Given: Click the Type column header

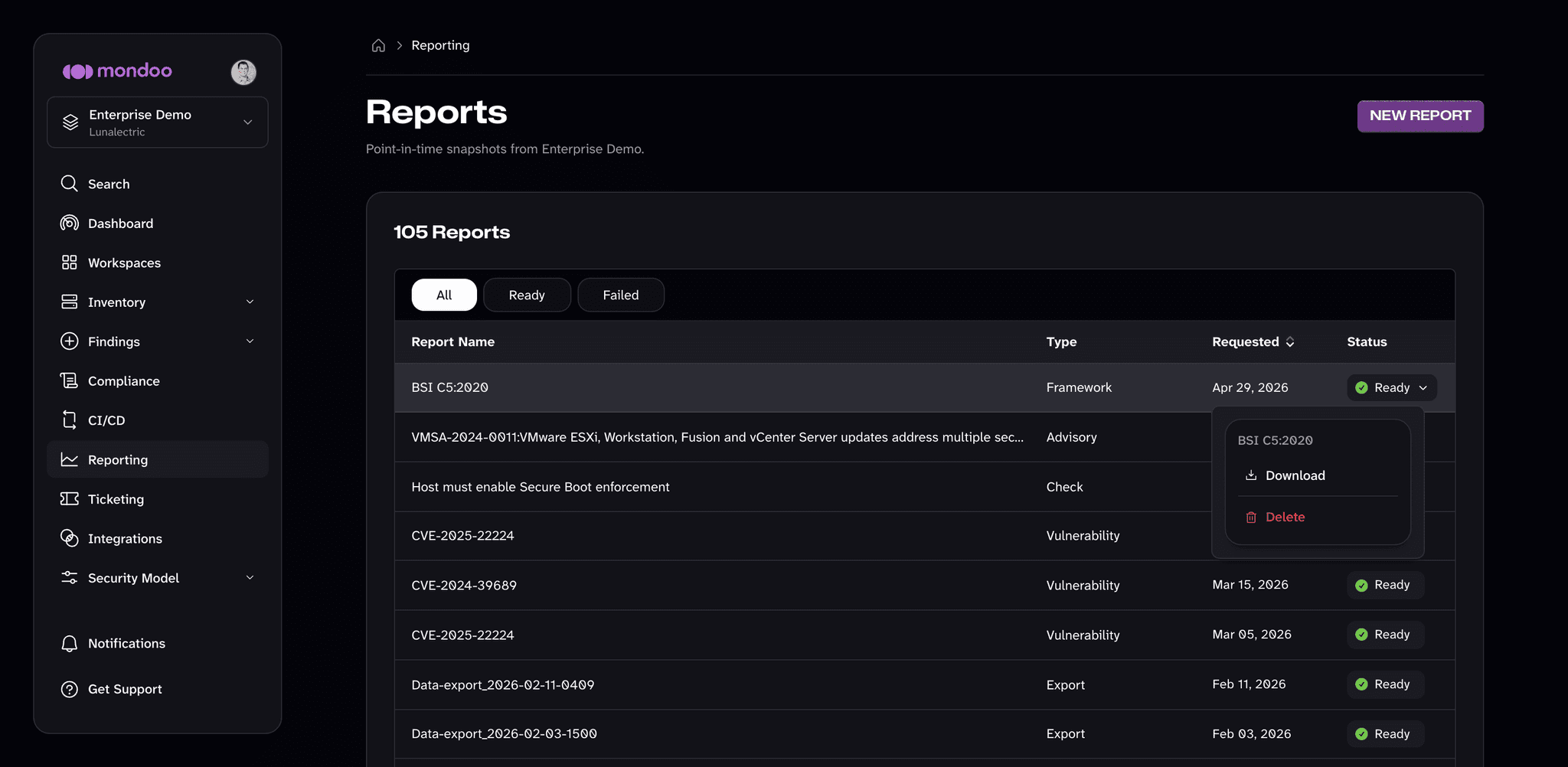Looking at the screenshot, I should pyautogui.click(x=1061, y=341).
